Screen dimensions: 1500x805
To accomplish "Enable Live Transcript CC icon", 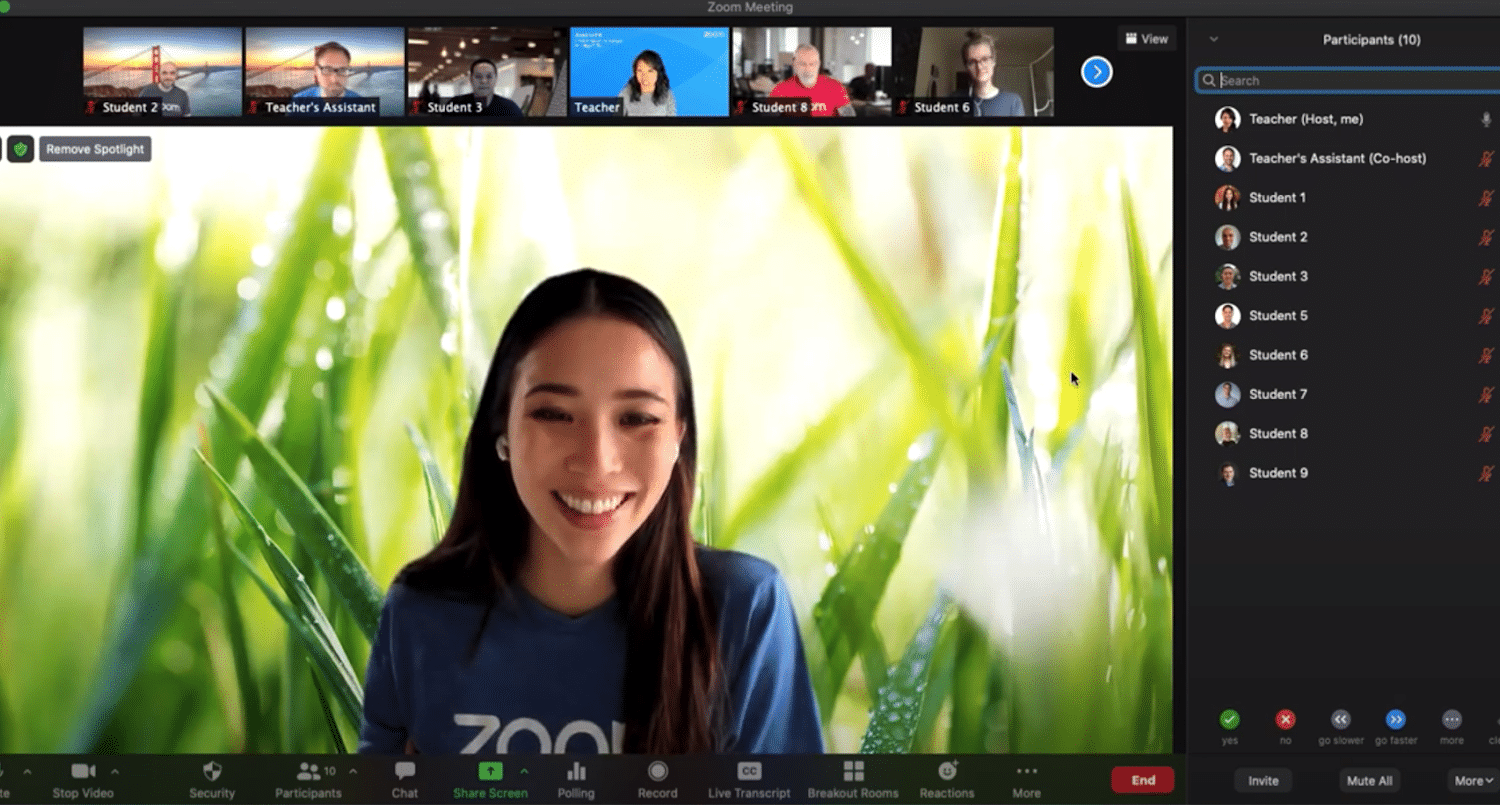I will [x=749, y=772].
